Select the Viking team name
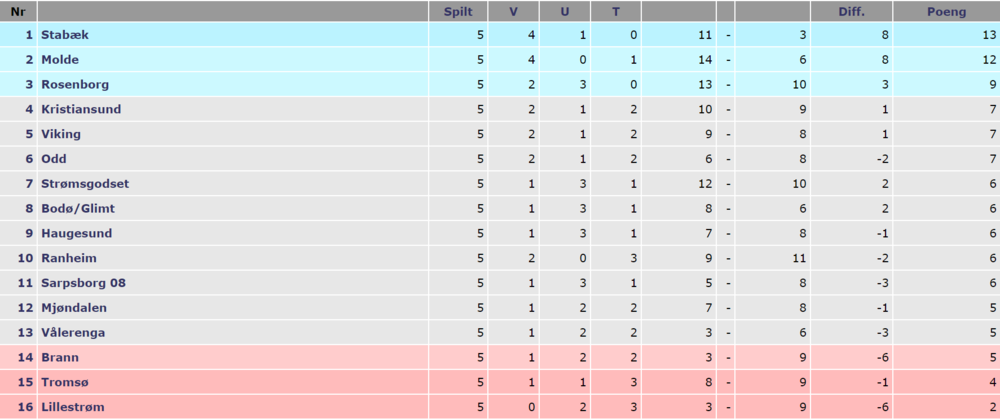 61,135
